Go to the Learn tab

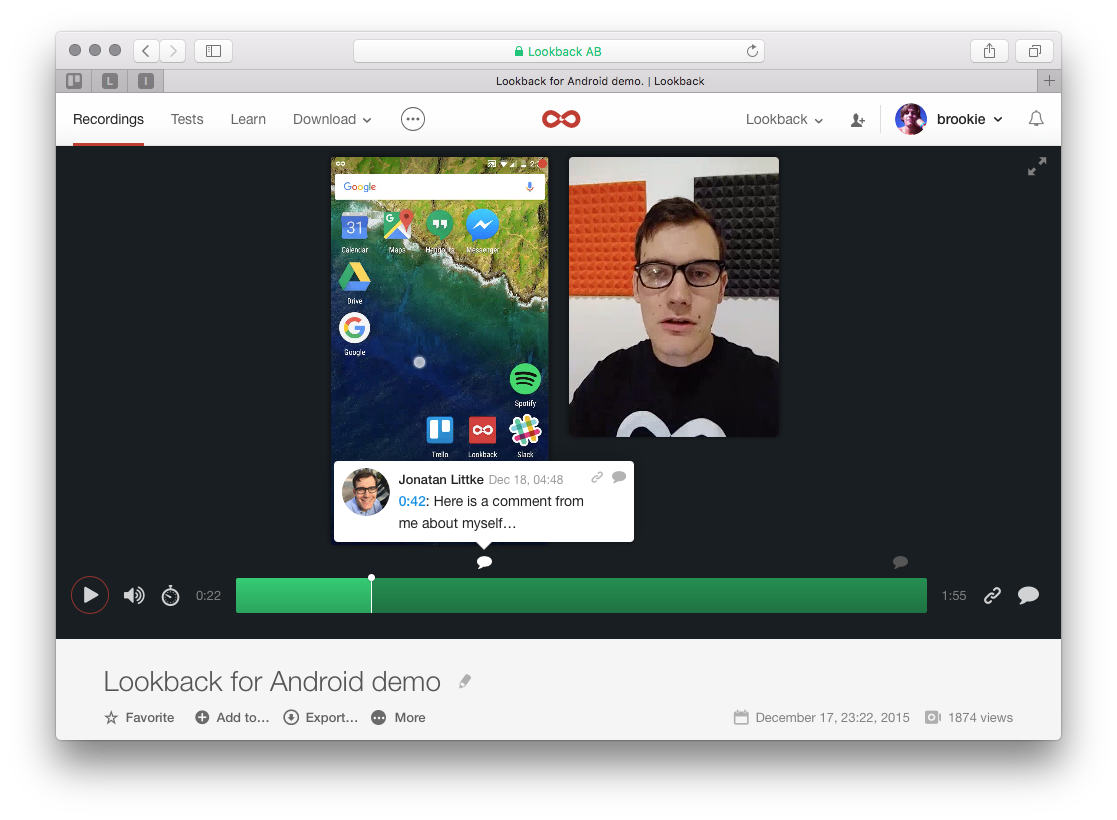tap(248, 119)
